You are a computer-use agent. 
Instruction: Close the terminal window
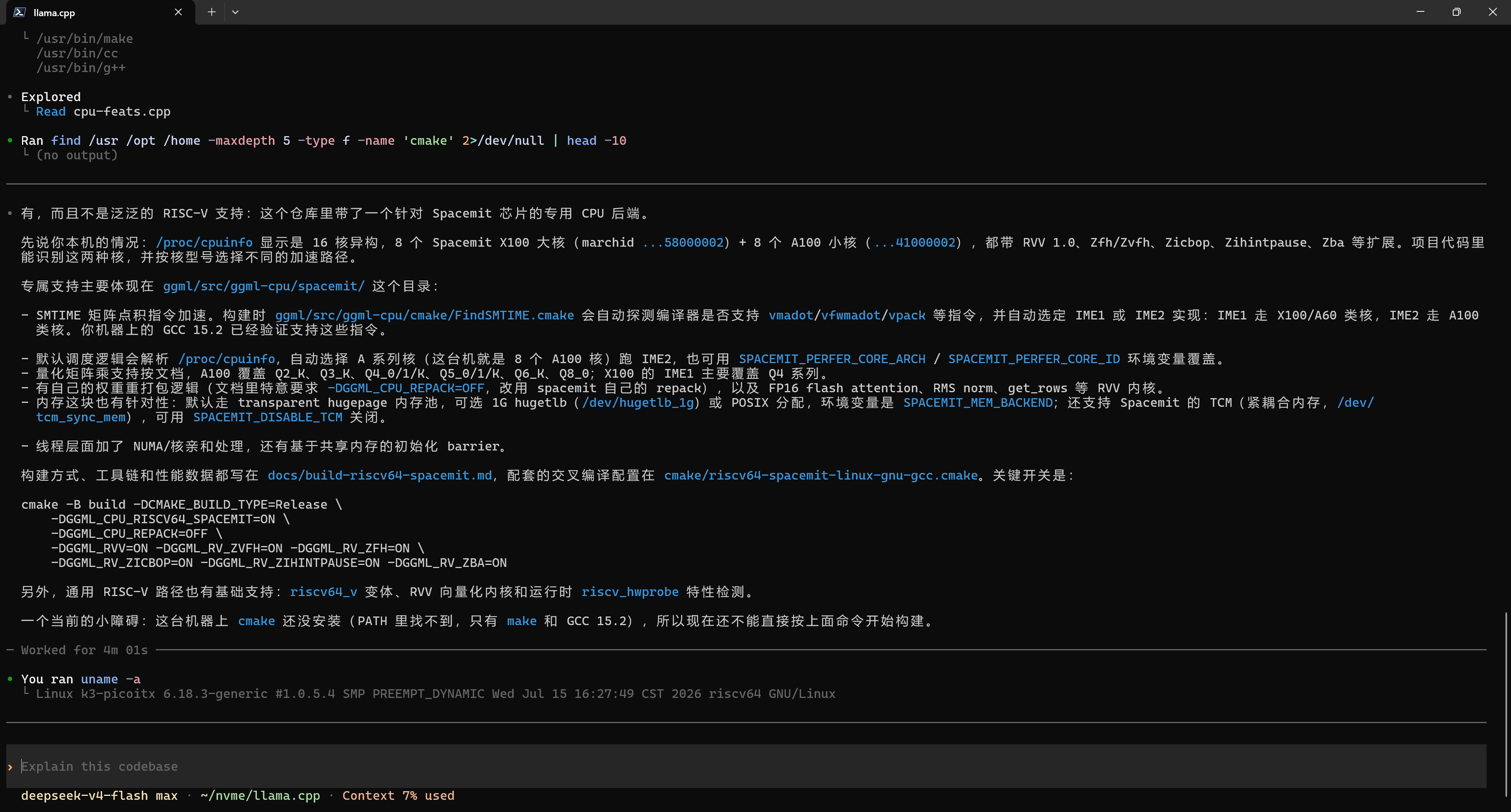(x=1493, y=12)
